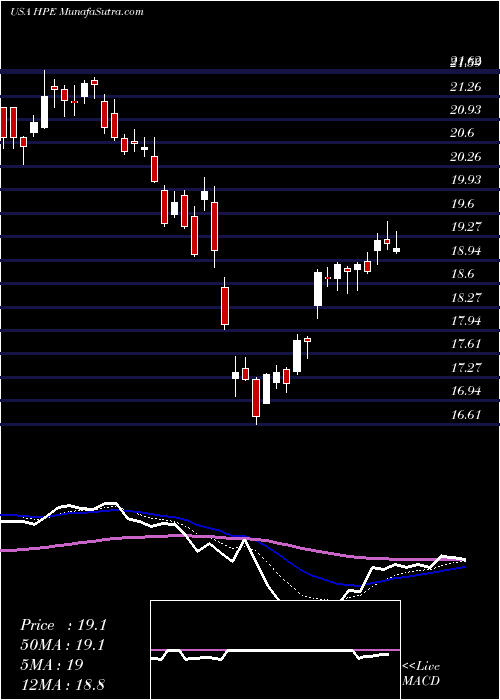Viewport: 500px width, 700px height.
Task: Click the 19.6 price axis label
Action: pyautogui.click(x=463, y=204)
